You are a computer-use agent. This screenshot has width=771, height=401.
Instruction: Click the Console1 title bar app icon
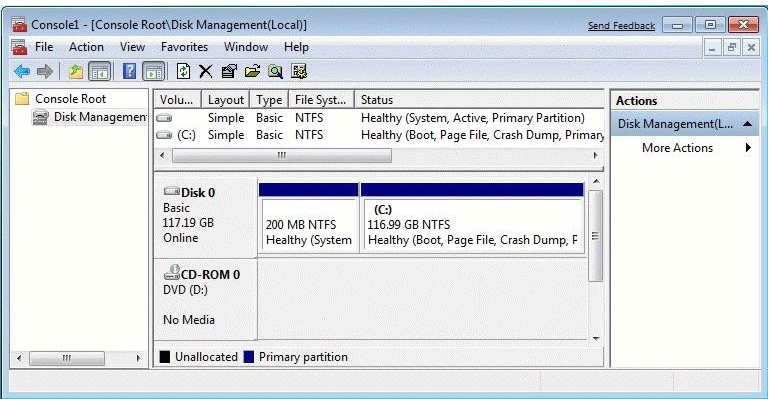point(19,25)
